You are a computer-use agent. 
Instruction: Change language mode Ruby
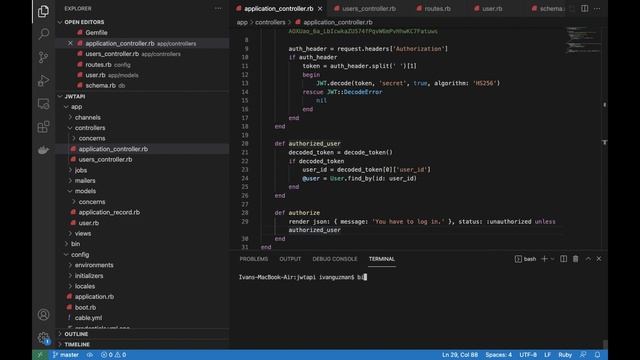565,355
